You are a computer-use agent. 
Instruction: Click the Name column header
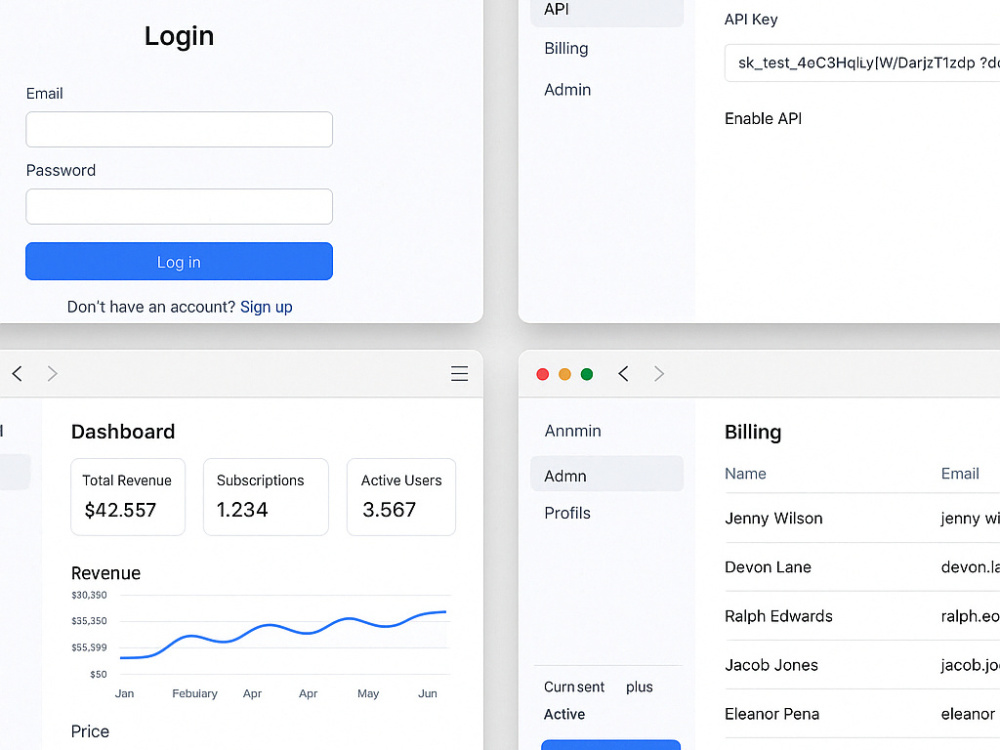[x=745, y=474]
